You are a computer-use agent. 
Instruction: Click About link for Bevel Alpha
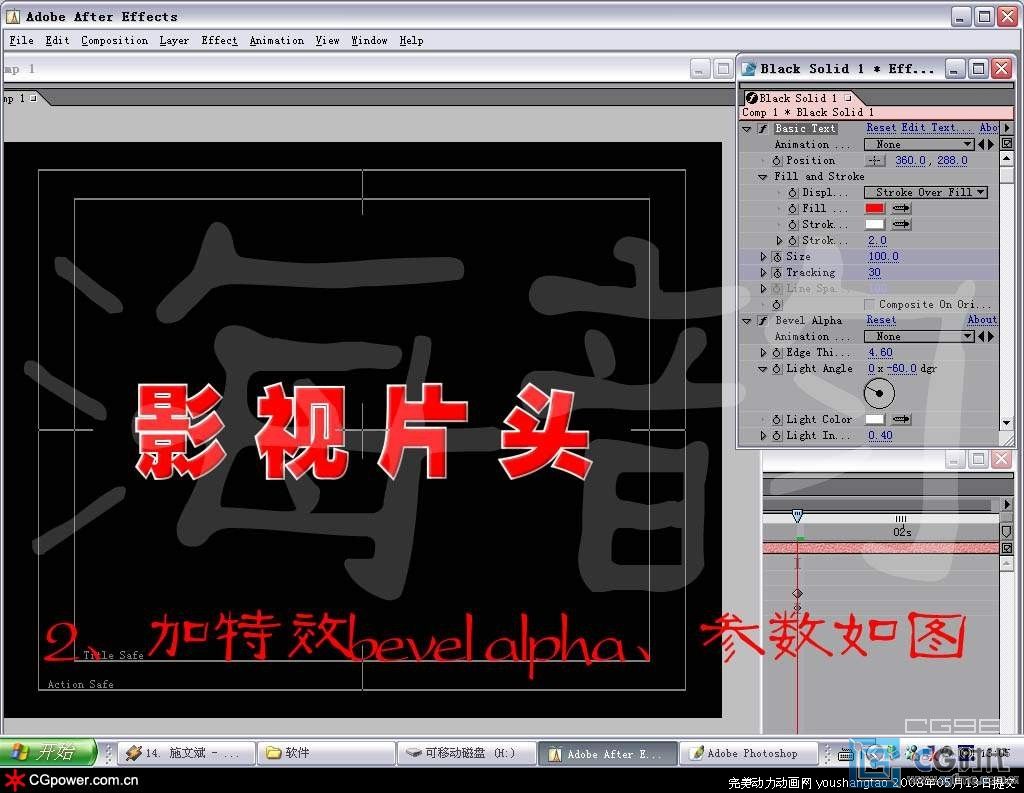click(x=982, y=320)
